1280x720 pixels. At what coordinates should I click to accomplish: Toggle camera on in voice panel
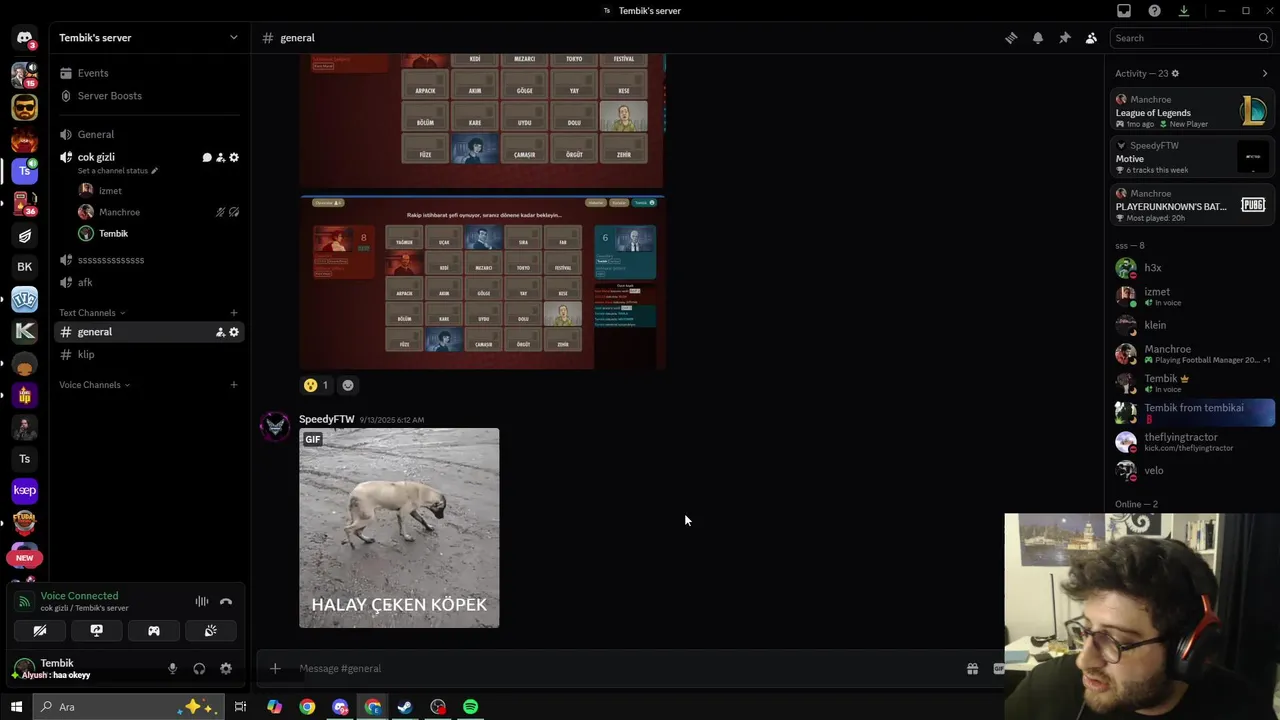pyautogui.click(x=40, y=631)
